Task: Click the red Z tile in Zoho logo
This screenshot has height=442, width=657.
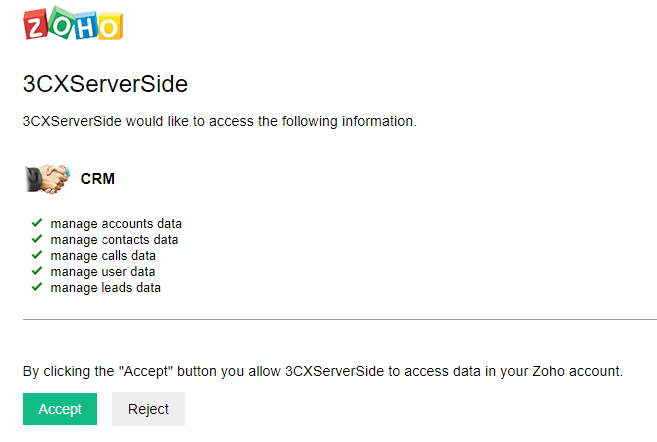Action: (37, 26)
